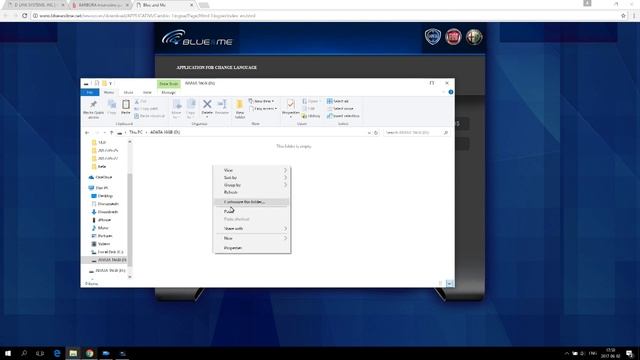Screen dimensions: 640x360
Task: Open Recent locations dropdown arrow
Action: [x=104, y=133]
